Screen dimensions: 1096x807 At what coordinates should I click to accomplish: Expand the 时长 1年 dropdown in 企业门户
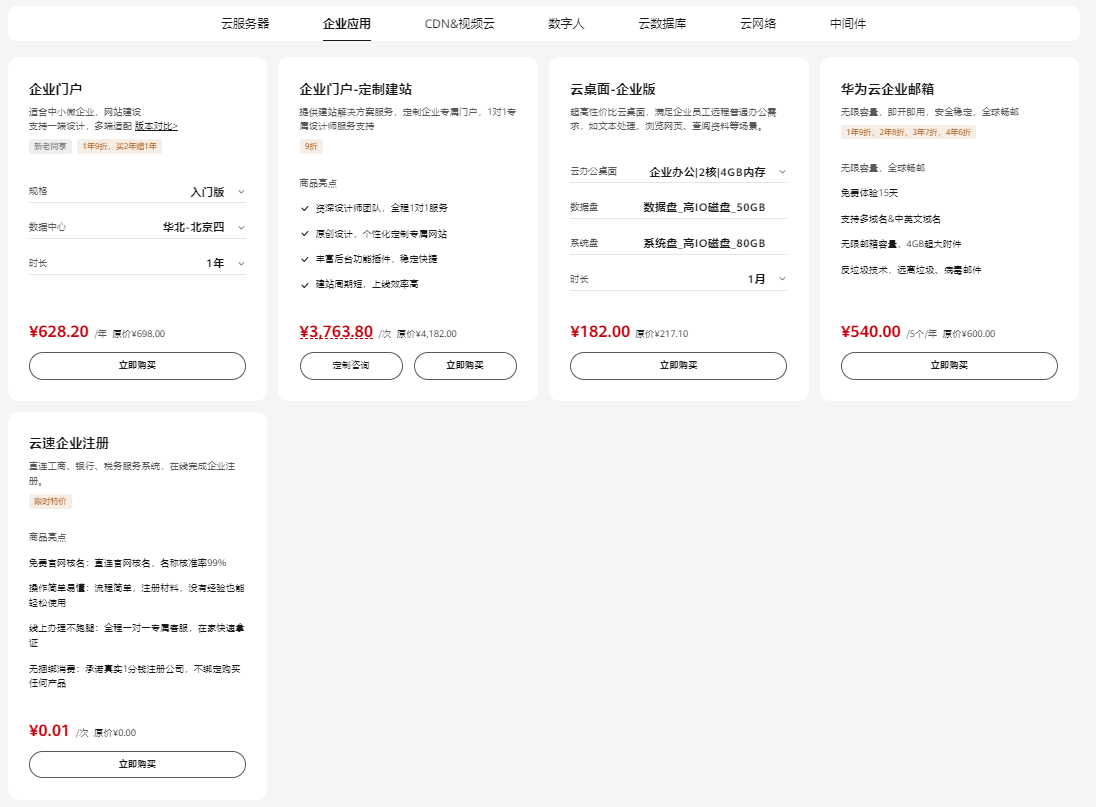pyautogui.click(x=221, y=263)
